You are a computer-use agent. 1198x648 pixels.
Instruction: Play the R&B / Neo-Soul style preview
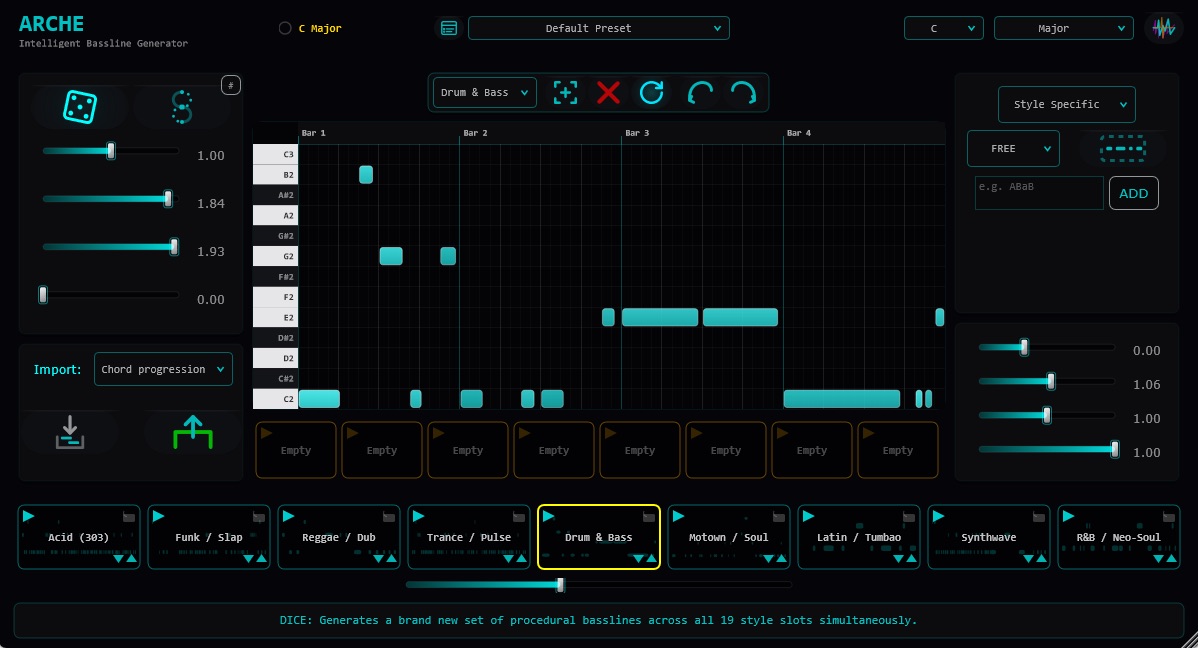tap(1068, 516)
